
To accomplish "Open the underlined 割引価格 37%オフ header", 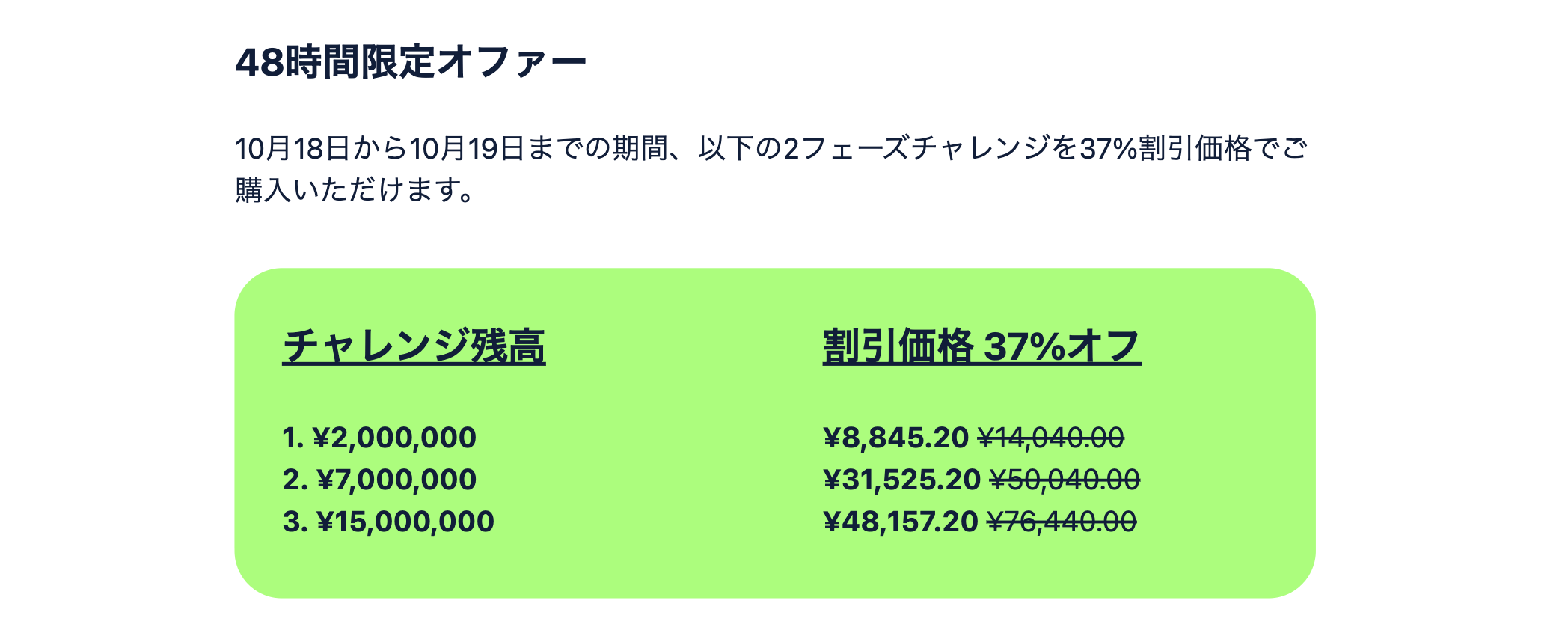I will (x=981, y=346).
